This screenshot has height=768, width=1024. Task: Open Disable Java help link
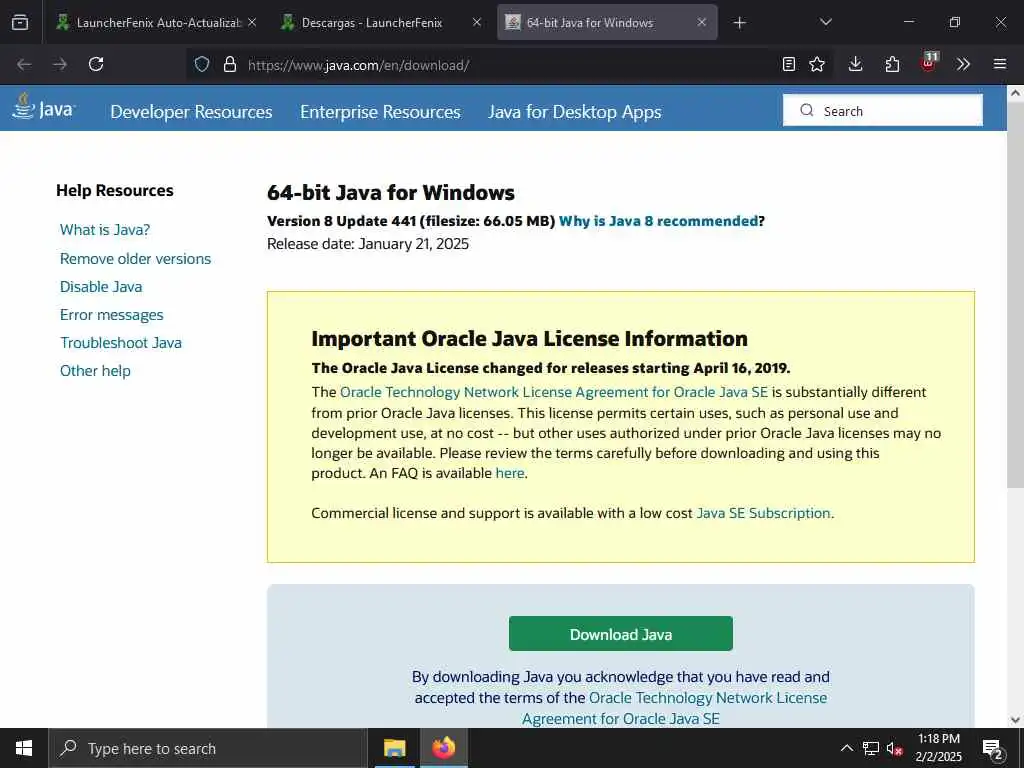pyautogui.click(x=101, y=287)
